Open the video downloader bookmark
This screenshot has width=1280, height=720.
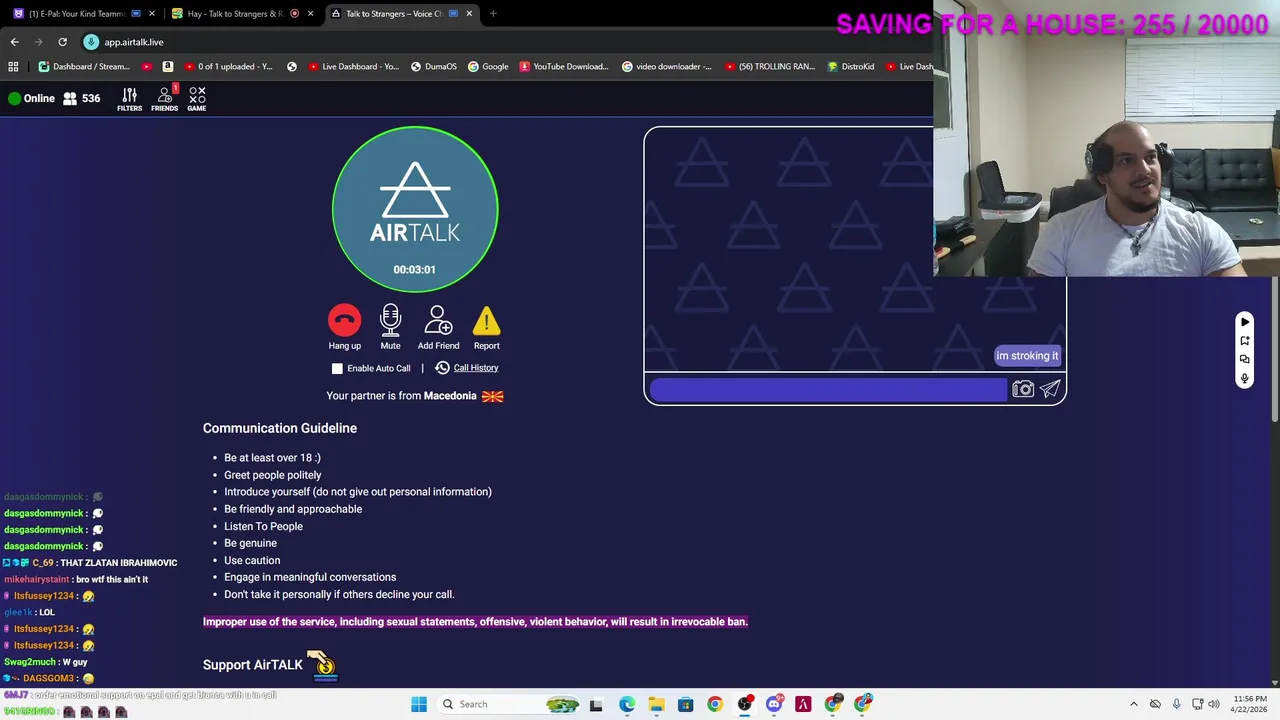667,67
